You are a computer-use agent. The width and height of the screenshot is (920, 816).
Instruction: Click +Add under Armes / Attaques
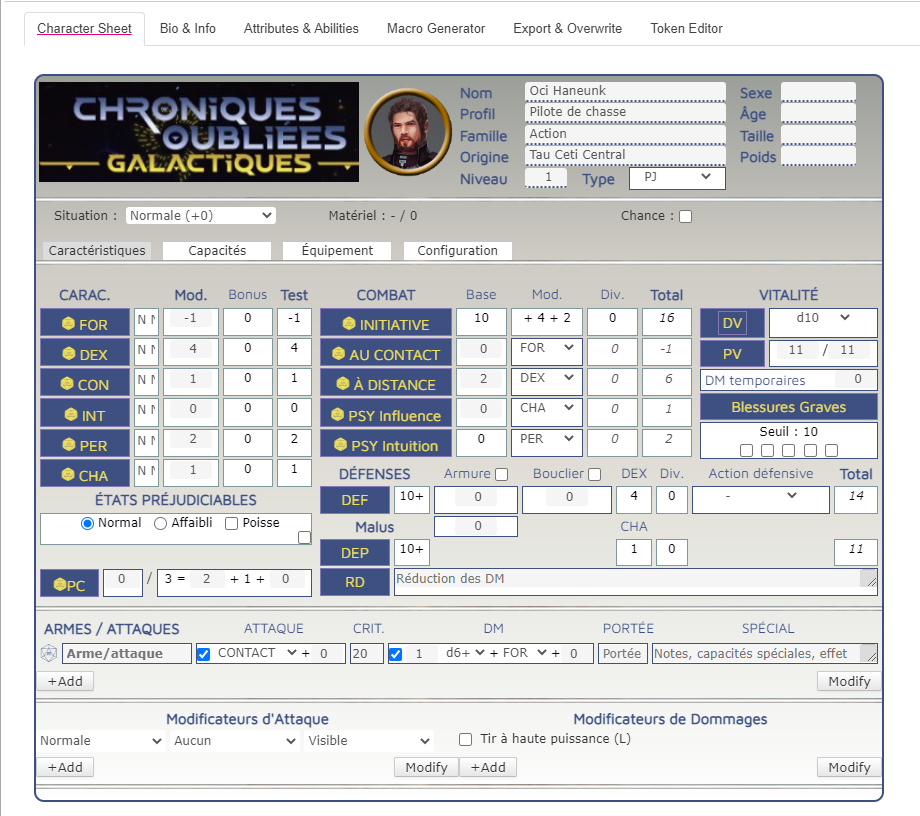[65, 681]
